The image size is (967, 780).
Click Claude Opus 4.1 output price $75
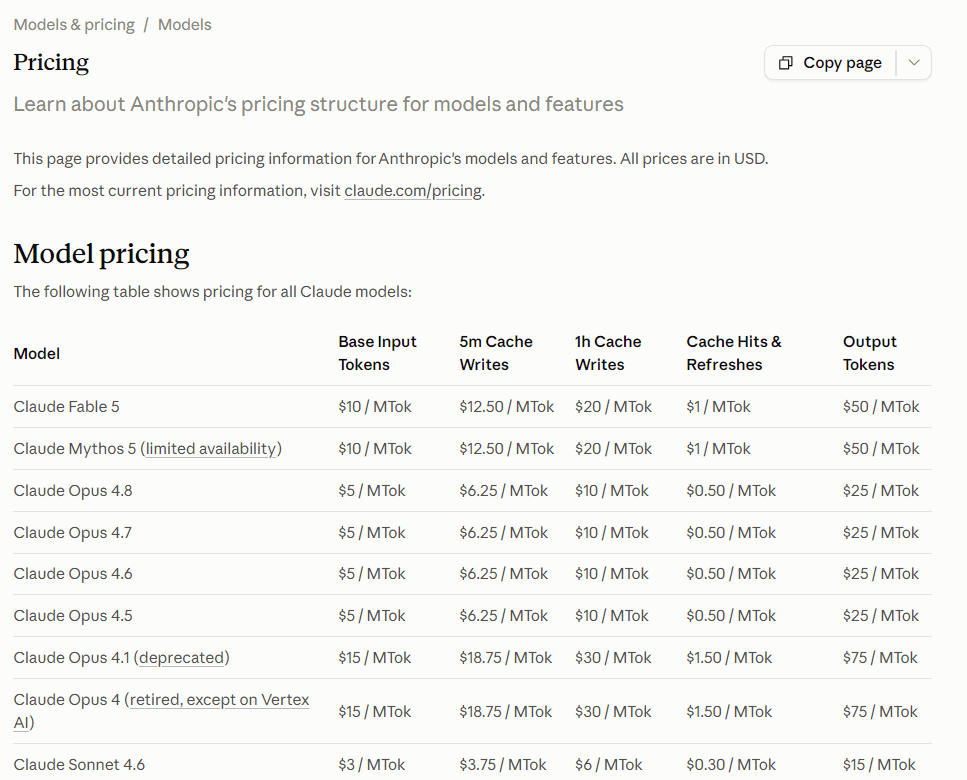point(880,658)
